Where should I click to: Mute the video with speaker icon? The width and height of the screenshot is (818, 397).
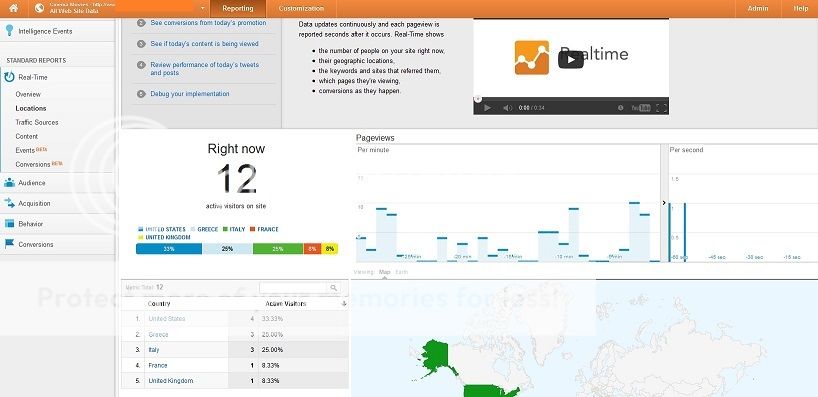click(x=507, y=108)
